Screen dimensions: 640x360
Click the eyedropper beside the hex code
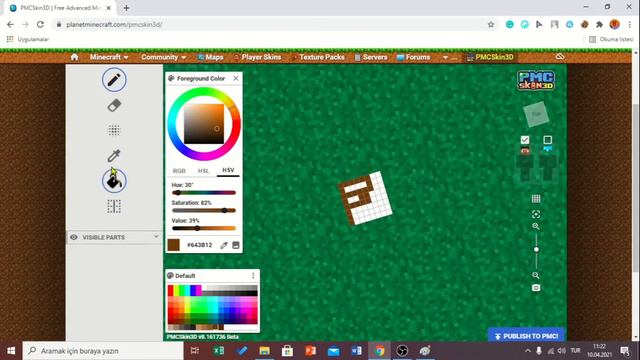click(224, 245)
